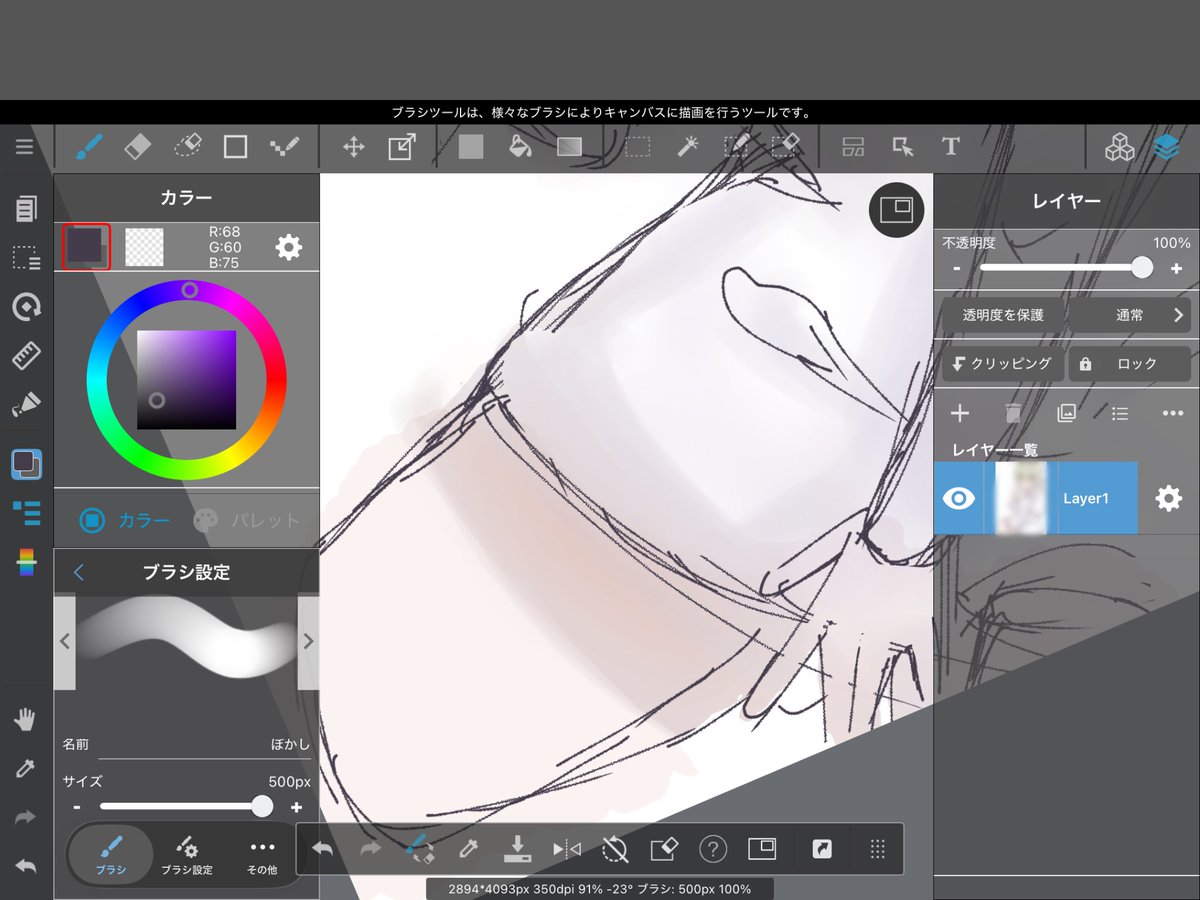Viewport: 1200px width, 900px height.
Task: Open the hamburger main menu
Action: [25, 147]
